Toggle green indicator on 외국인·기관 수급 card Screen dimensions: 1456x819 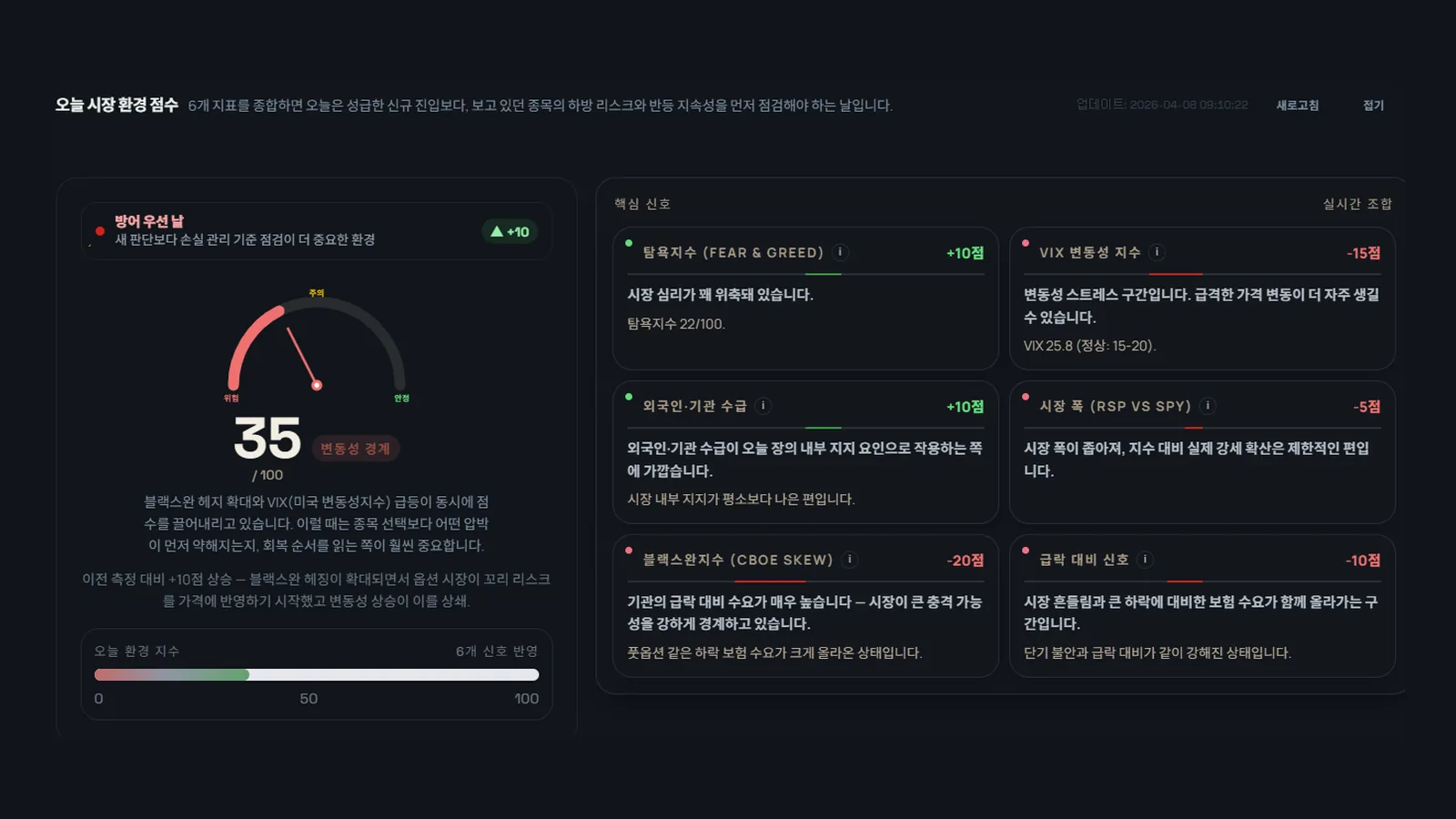[628, 397]
